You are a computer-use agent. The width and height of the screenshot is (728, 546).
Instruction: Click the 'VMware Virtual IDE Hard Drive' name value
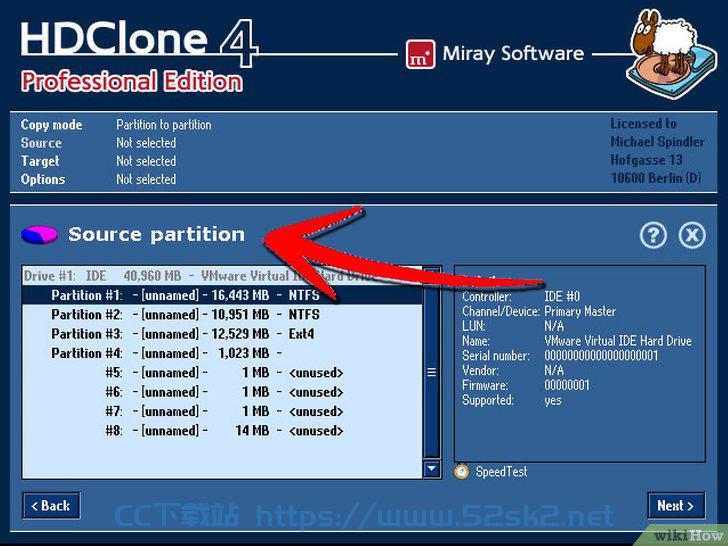click(x=618, y=341)
